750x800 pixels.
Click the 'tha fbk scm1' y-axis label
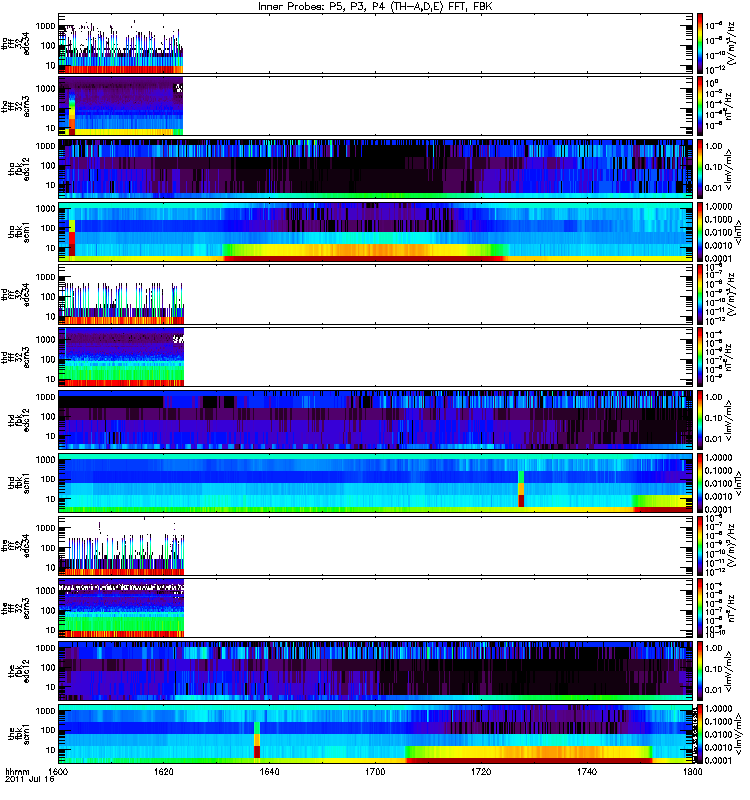19,232
